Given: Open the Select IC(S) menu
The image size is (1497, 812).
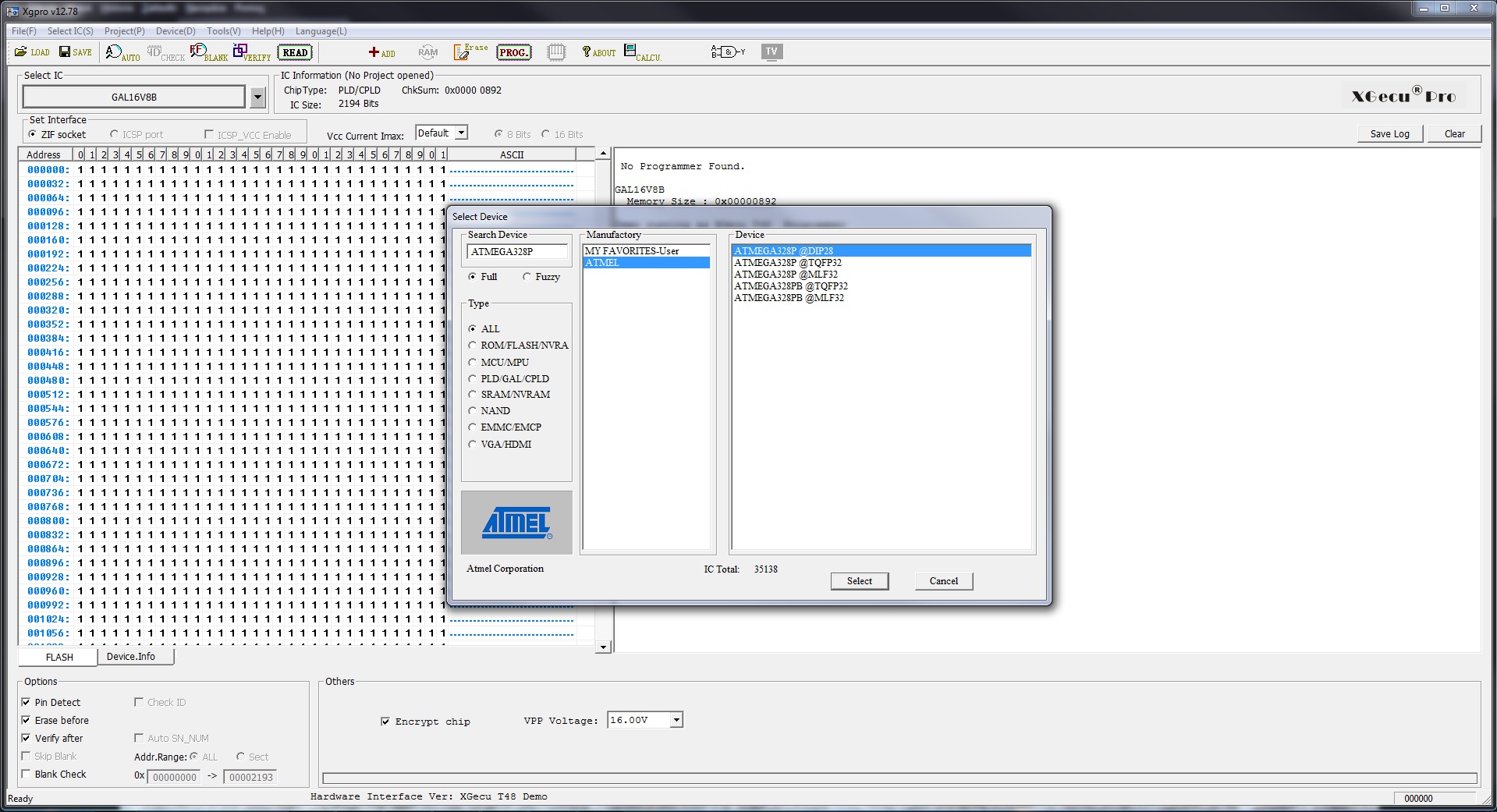Looking at the screenshot, I should coord(70,31).
